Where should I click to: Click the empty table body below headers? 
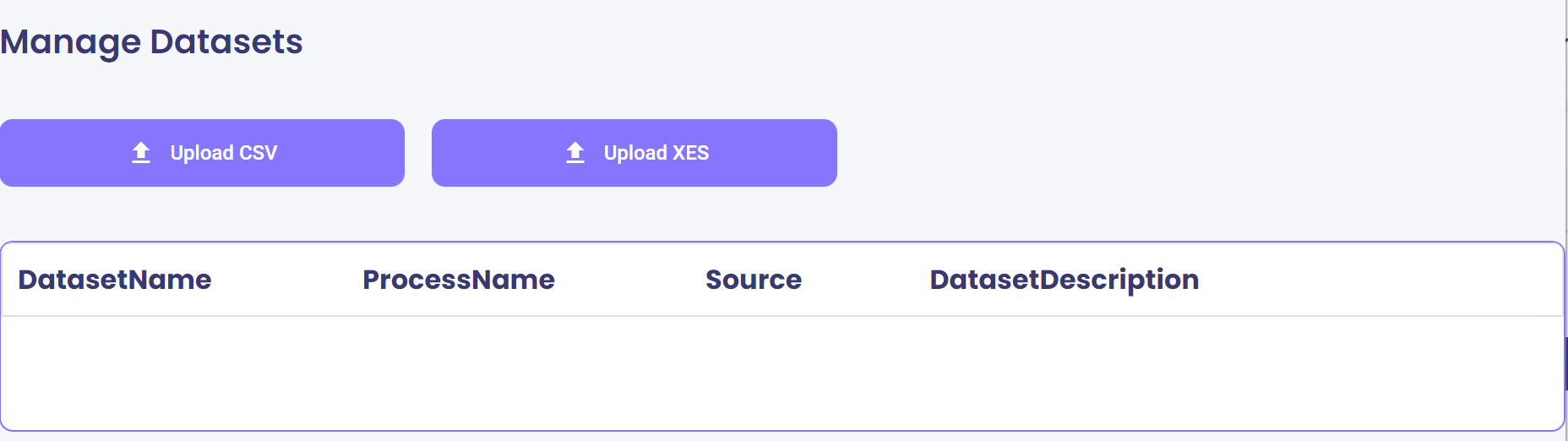click(781, 373)
